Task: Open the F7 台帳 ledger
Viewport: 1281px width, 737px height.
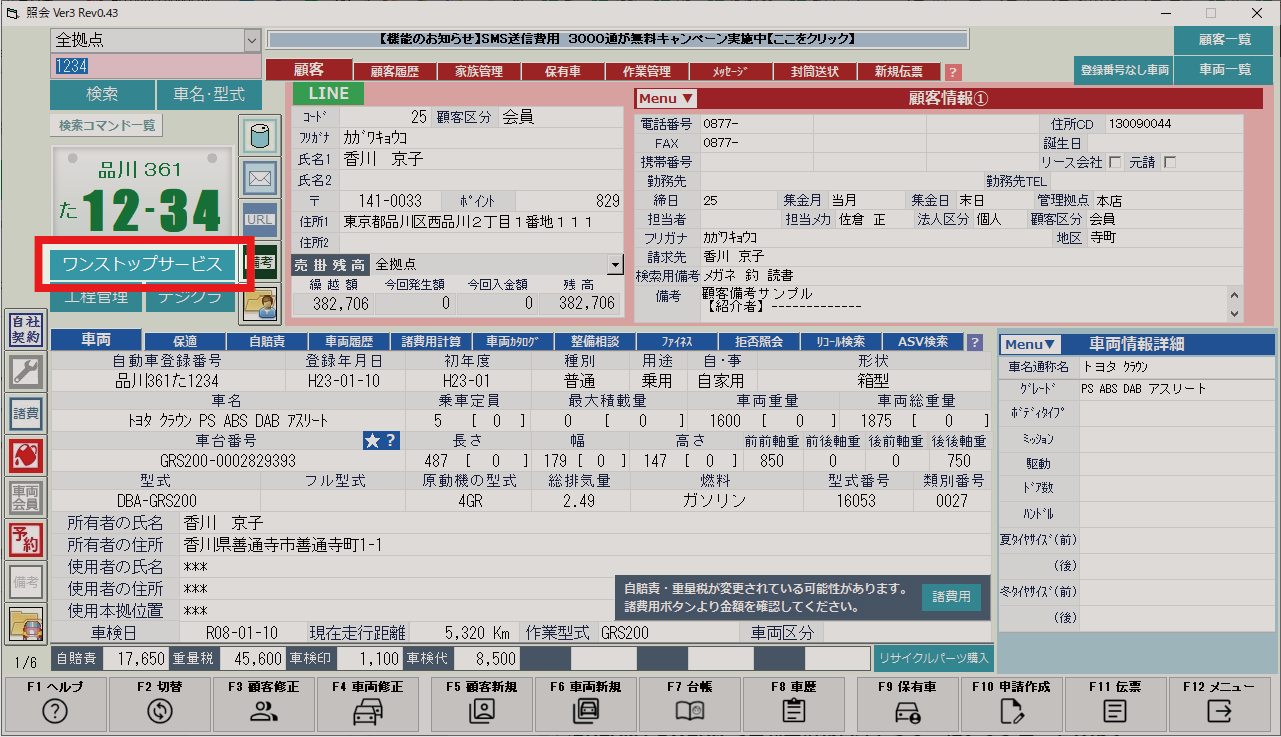Action: [x=690, y=703]
